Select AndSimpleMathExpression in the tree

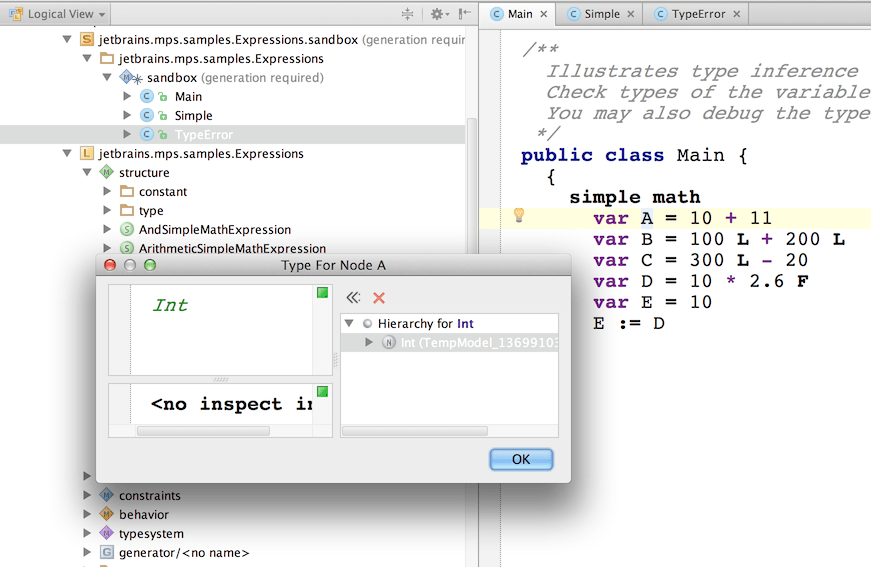click(x=214, y=230)
